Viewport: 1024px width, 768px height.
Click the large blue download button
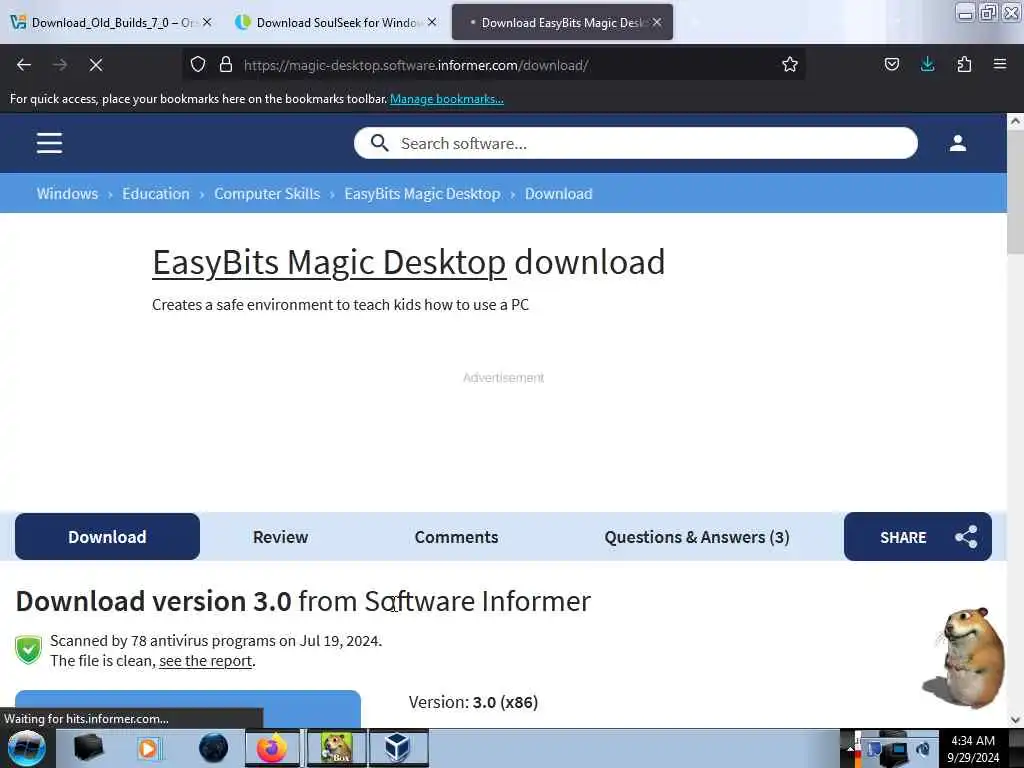click(188, 709)
